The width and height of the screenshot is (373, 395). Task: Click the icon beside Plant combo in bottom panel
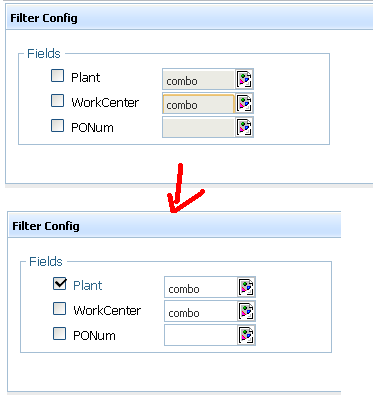click(246, 287)
